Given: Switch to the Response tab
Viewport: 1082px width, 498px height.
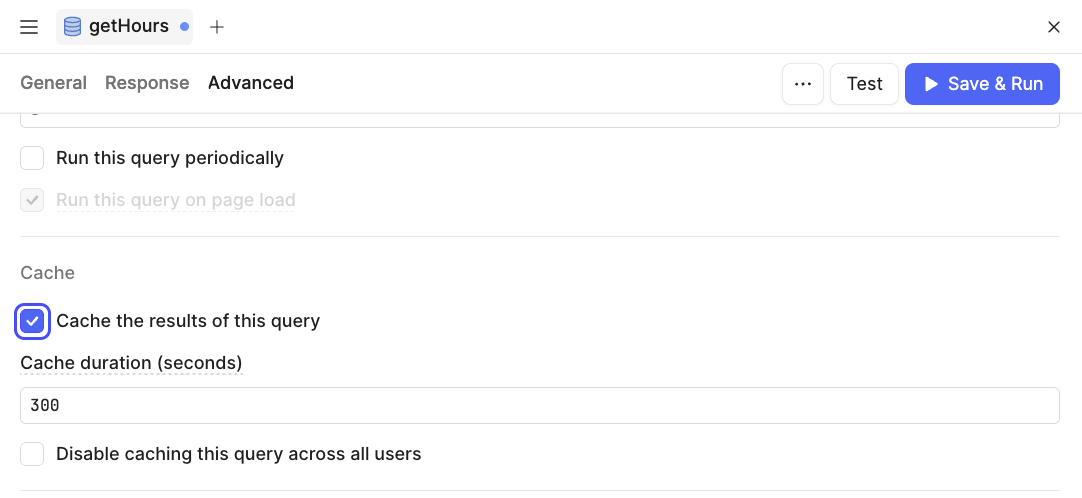Looking at the screenshot, I should tap(147, 83).
